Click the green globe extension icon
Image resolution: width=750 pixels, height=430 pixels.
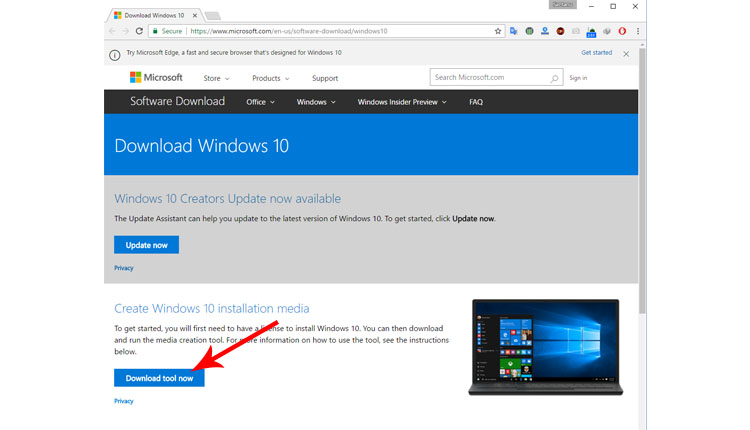pyautogui.click(x=529, y=31)
